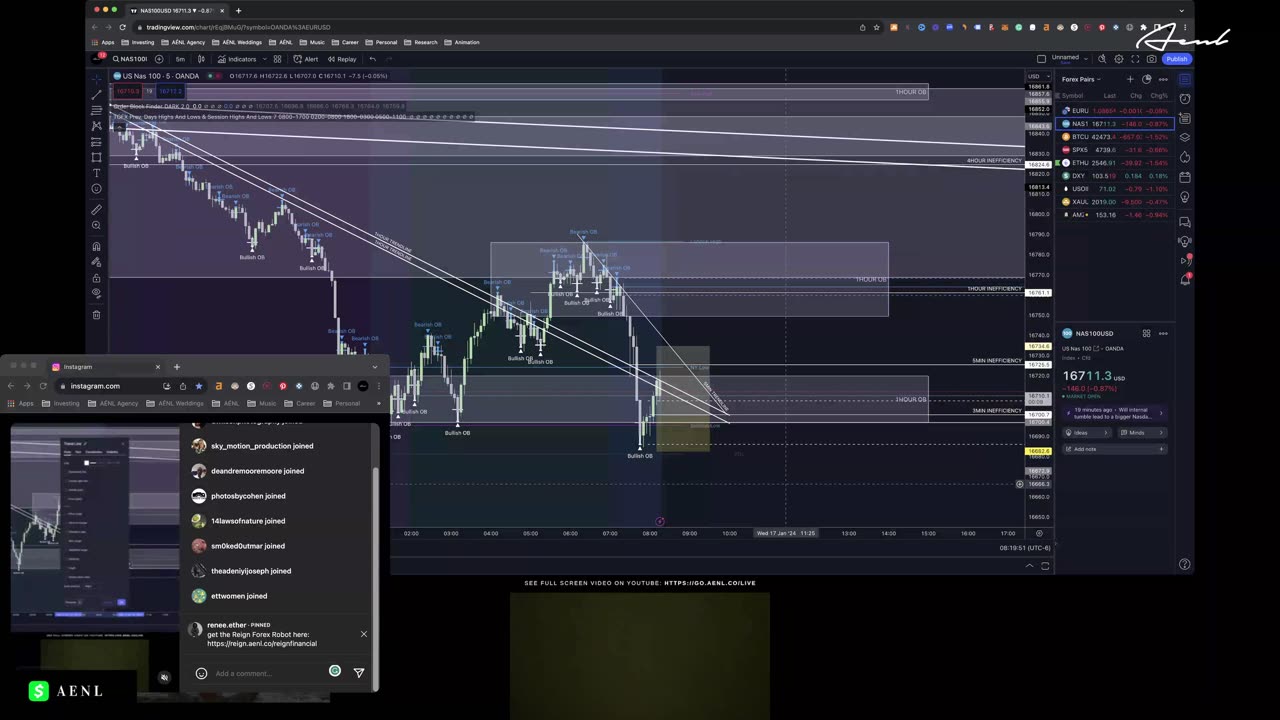Open Investing bookmarks folder in TradingView window

(x=139, y=42)
